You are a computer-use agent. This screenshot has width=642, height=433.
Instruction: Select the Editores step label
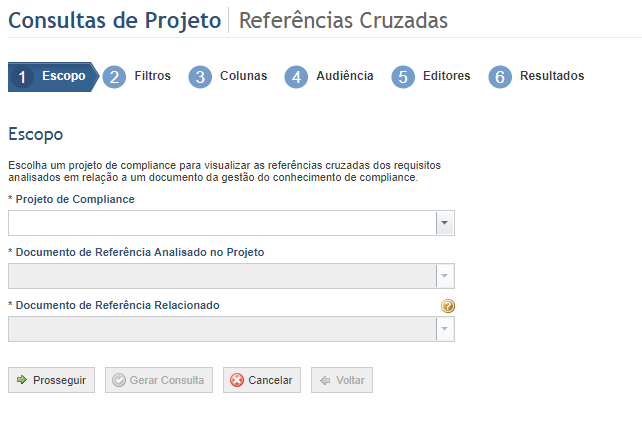447,76
